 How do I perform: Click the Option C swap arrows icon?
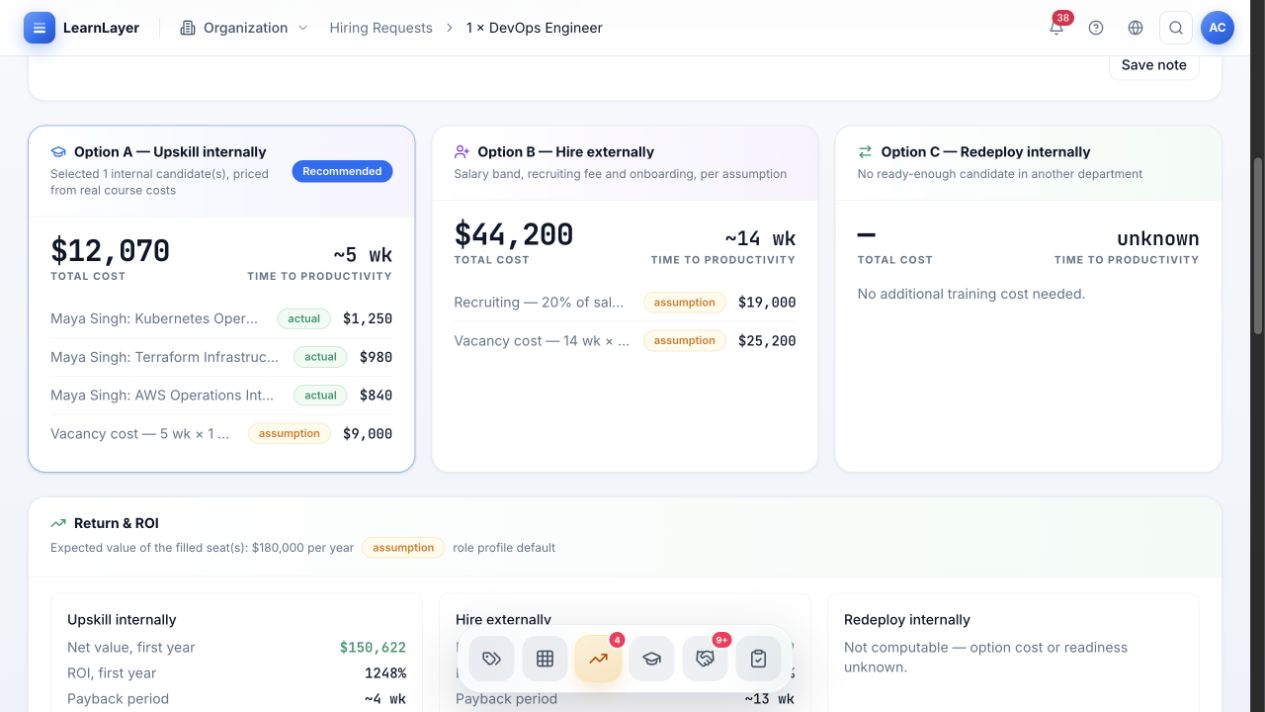point(865,152)
